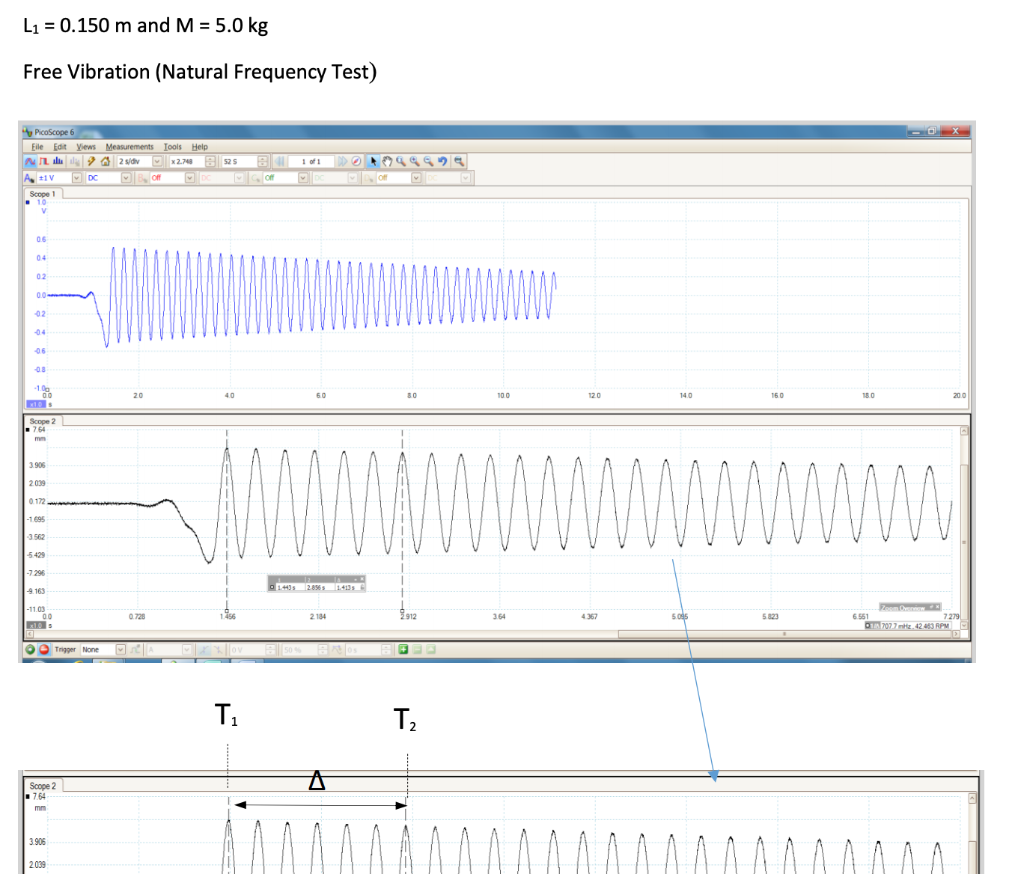
Task: Open the 2 s/div timebase dropdown
Action: pyautogui.click(x=157, y=161)
